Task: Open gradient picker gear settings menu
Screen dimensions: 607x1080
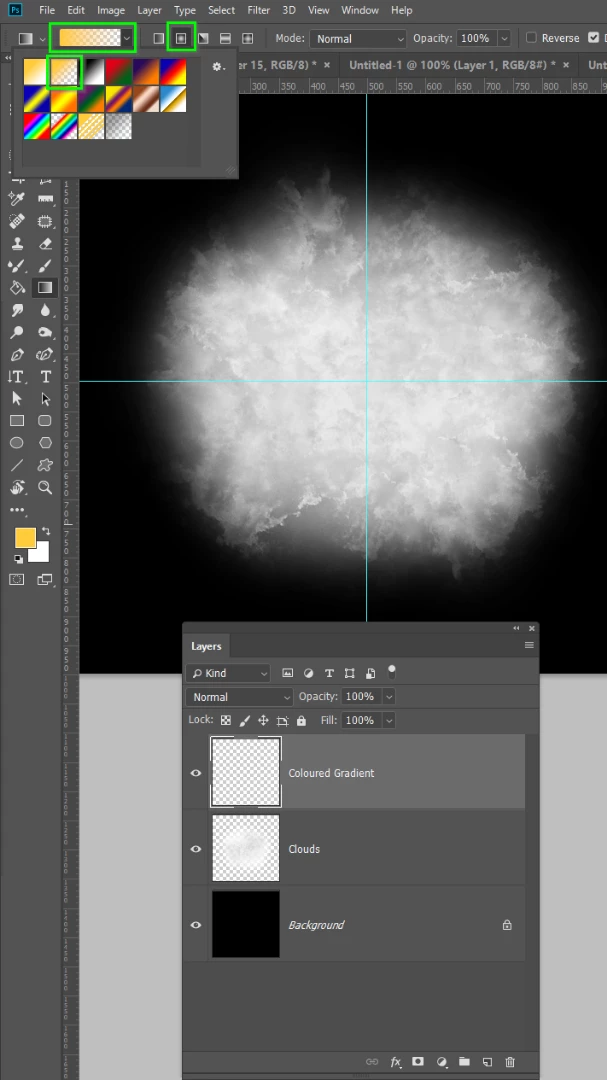Action: click(218, 67)
